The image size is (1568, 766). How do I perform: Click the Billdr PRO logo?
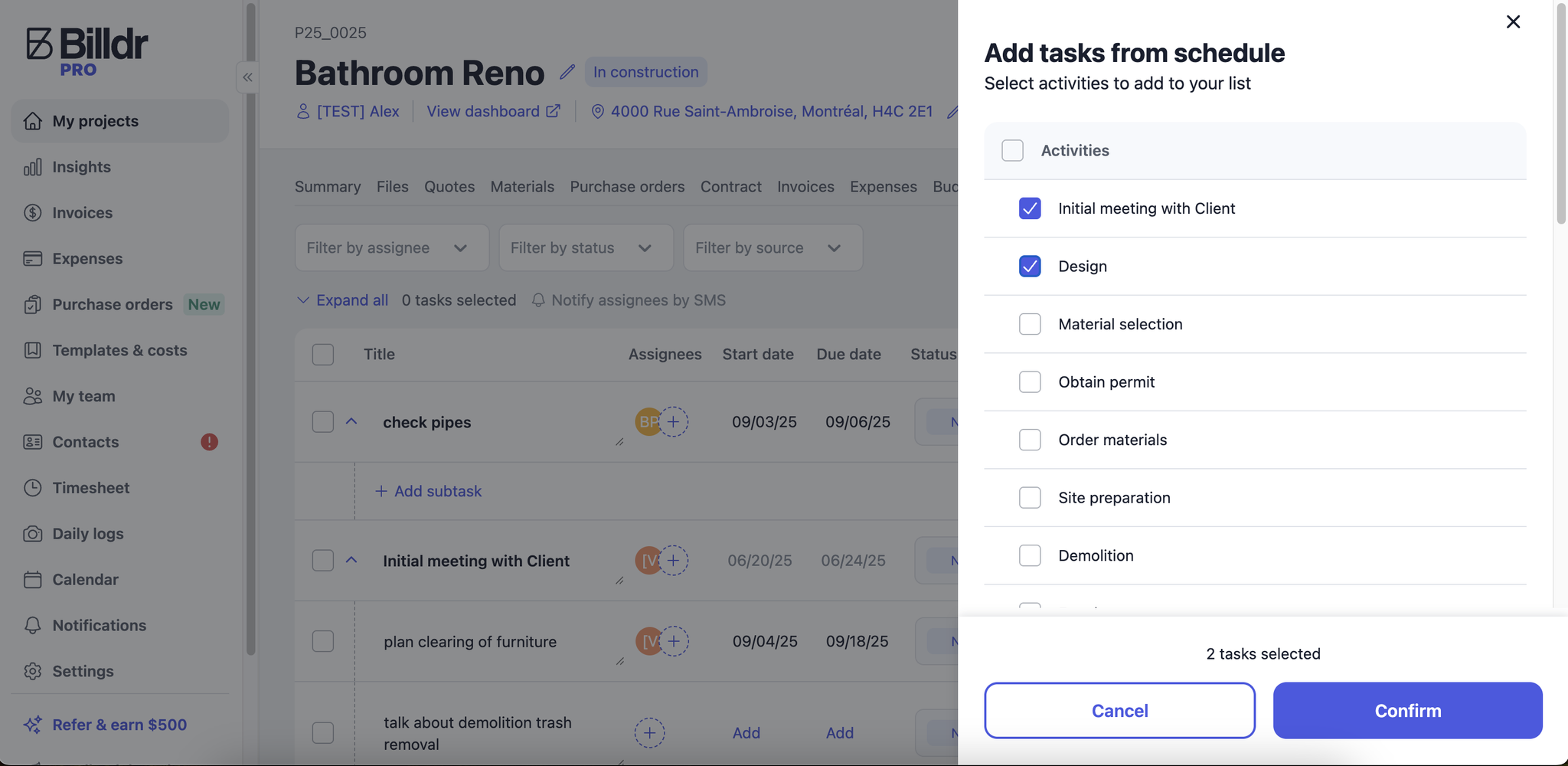click(x=87, y=51)
